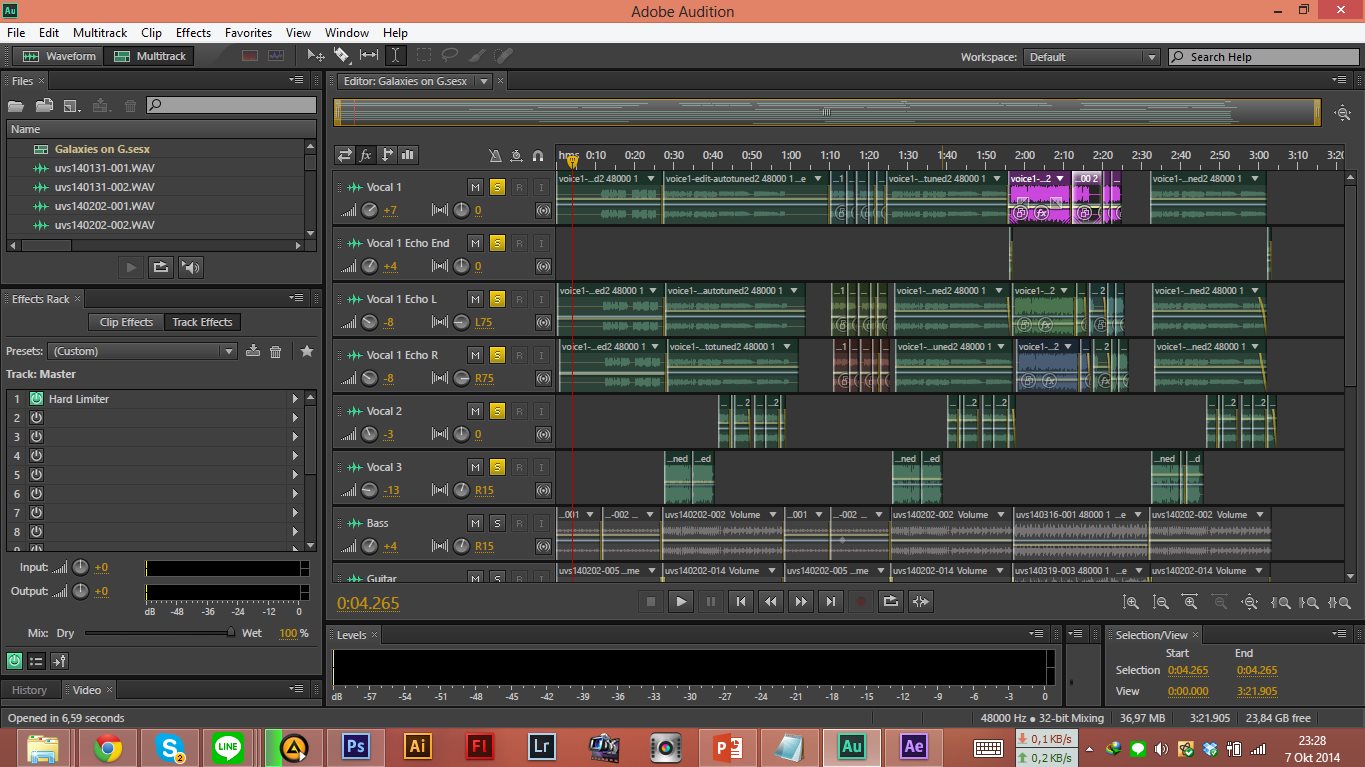The width and height of the screenshot is (1365, 767).
Task: Switch to the Track Effects tab
Action: pos(202,322)
